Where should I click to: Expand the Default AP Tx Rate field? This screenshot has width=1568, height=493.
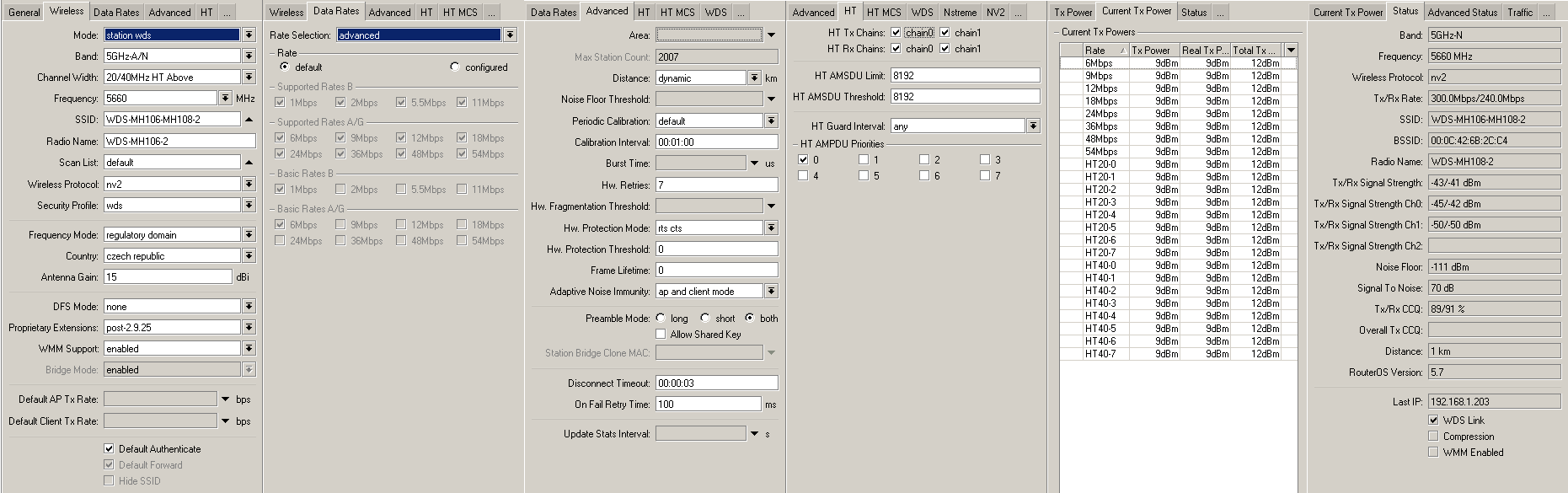click(225, 399)
